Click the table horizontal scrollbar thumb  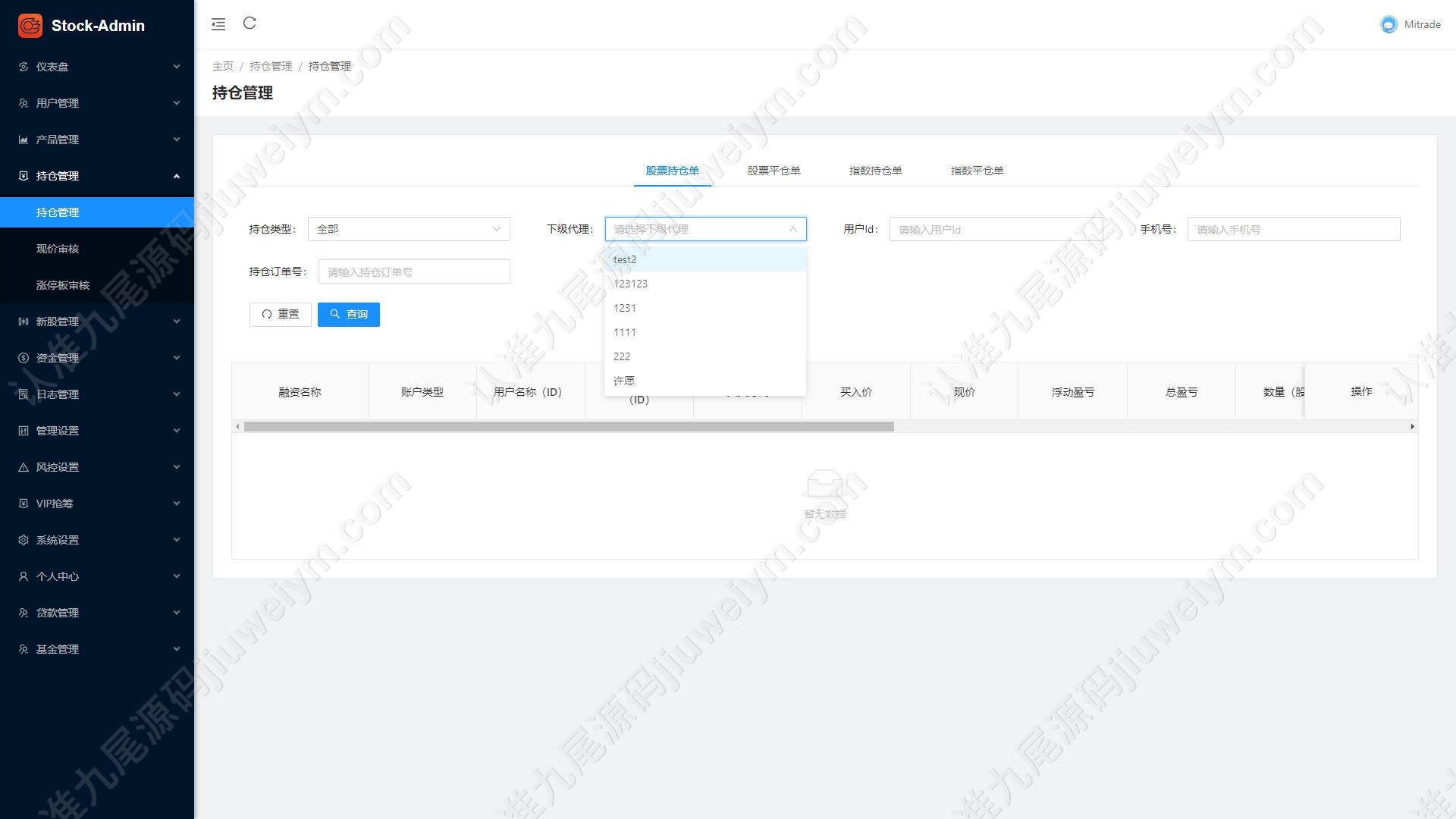569,427
